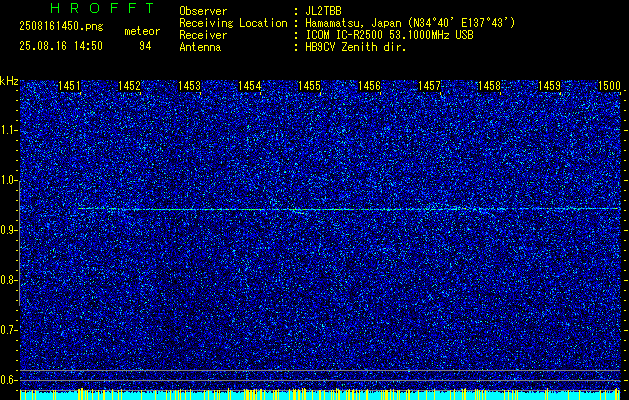Click the 1457 time marker
The width and height of the screenshot is (629, 400).
[430, 85]
